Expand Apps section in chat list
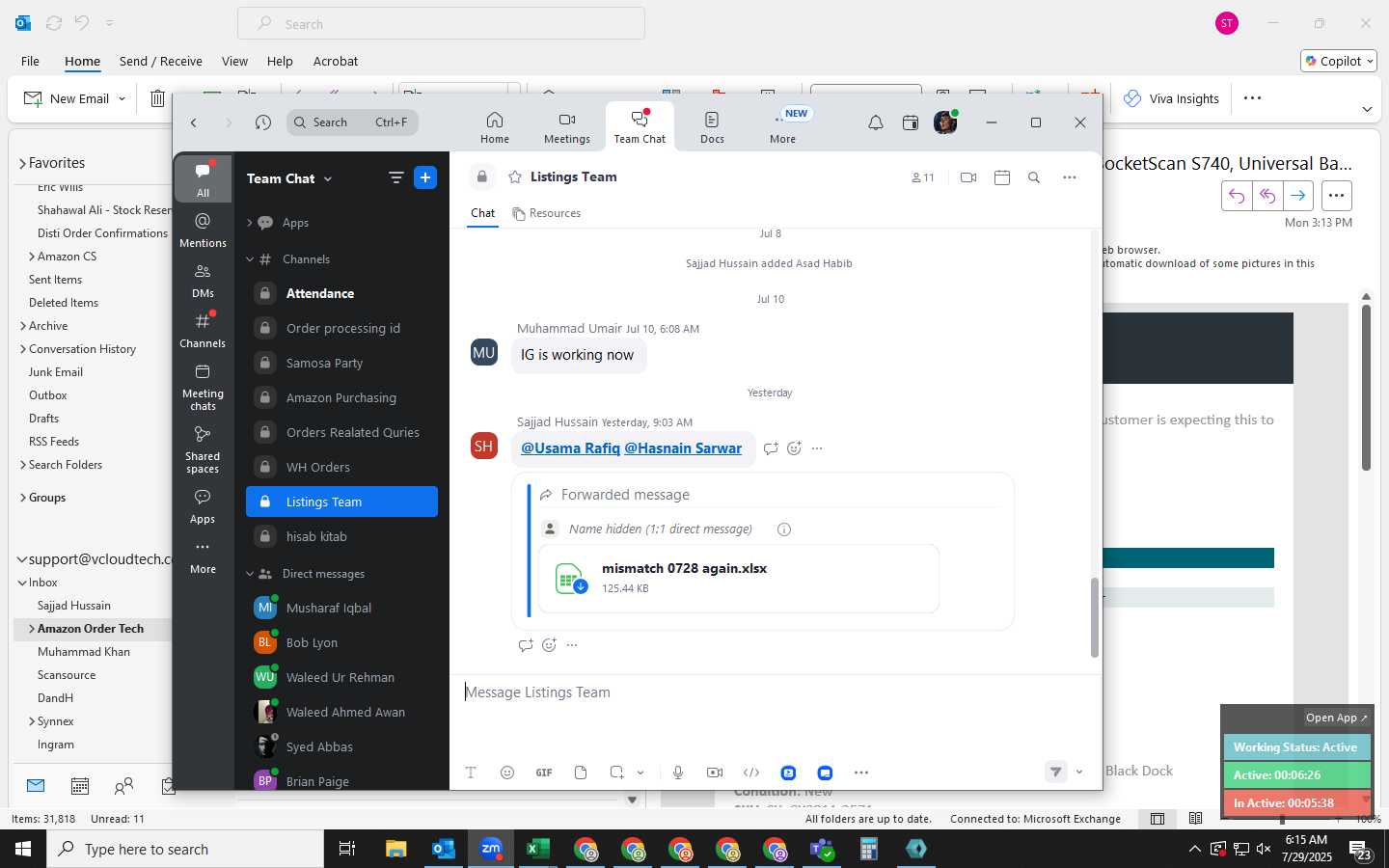 pyautogui.click(x=249, y=223)
